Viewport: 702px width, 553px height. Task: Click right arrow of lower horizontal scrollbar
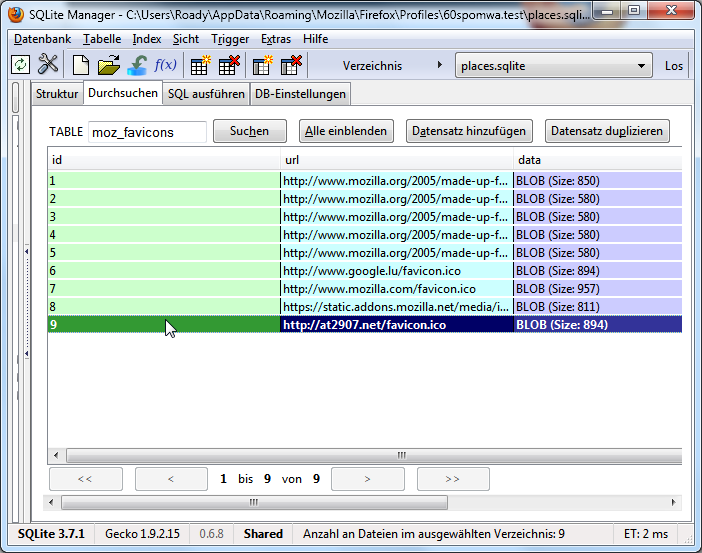click(x=673, y=502)
